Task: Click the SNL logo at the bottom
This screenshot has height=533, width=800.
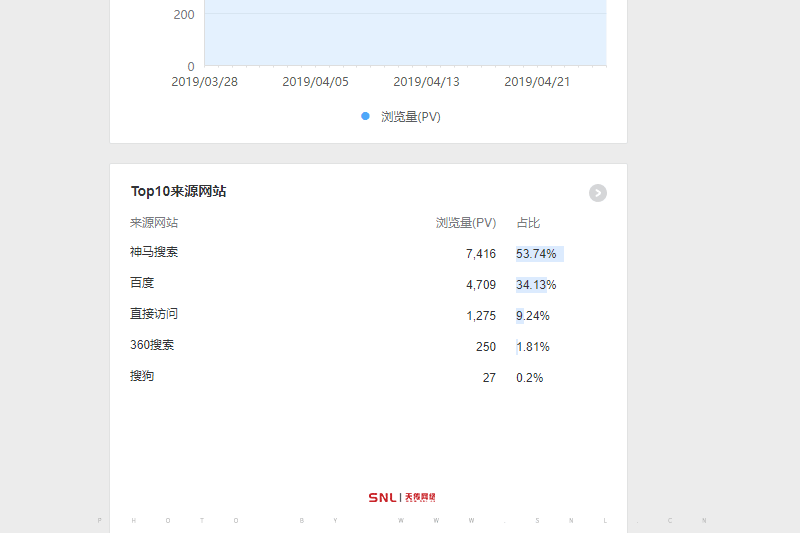Action: pos(402,497)
